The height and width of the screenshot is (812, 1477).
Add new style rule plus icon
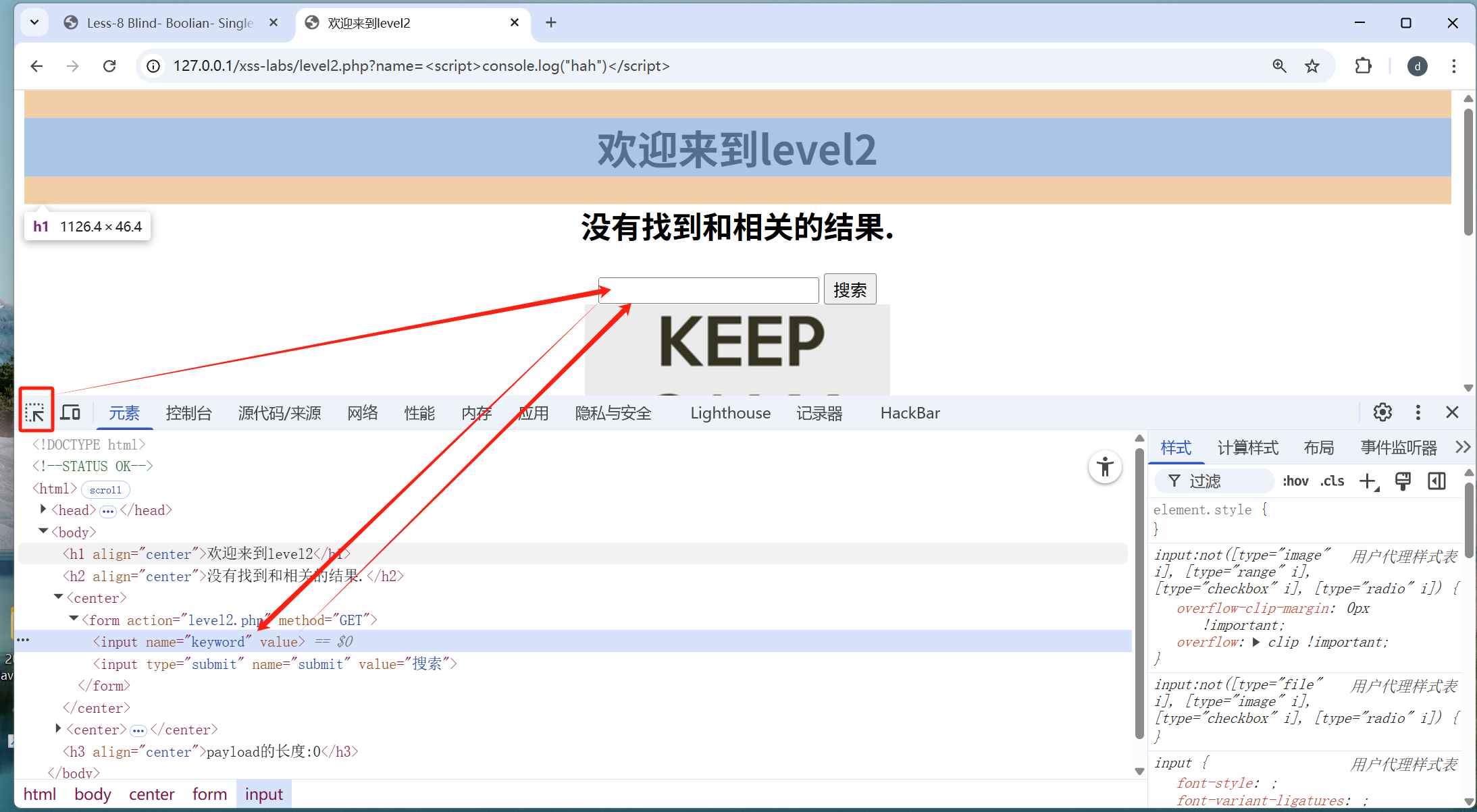point(1368,481)
